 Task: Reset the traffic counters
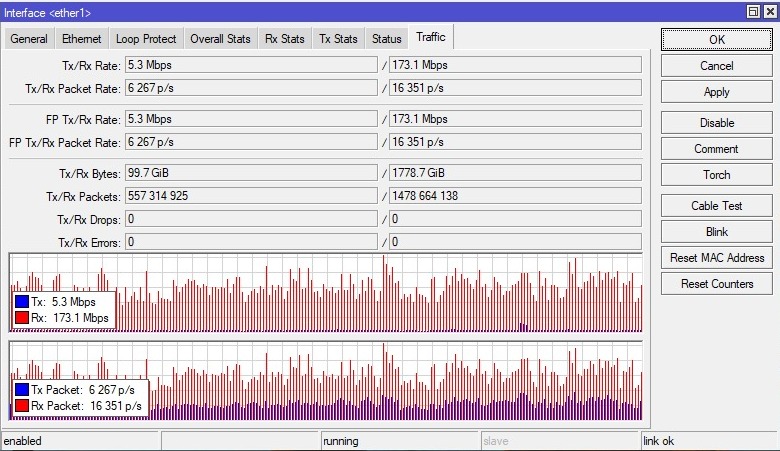coord(716,284)
